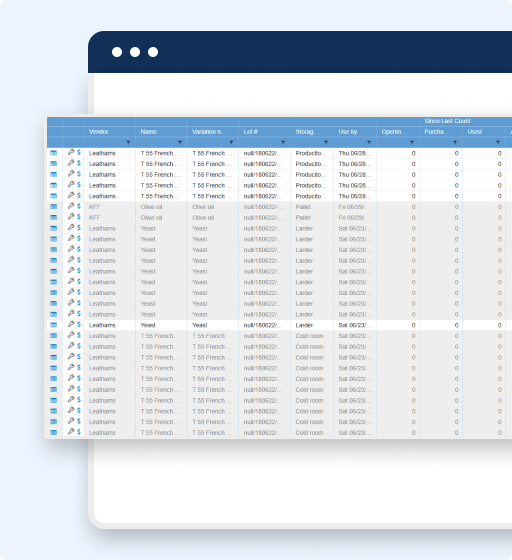Click the wrench icon on the upper KFF Olive oil row
512x560 pixels.
(71, 206)
